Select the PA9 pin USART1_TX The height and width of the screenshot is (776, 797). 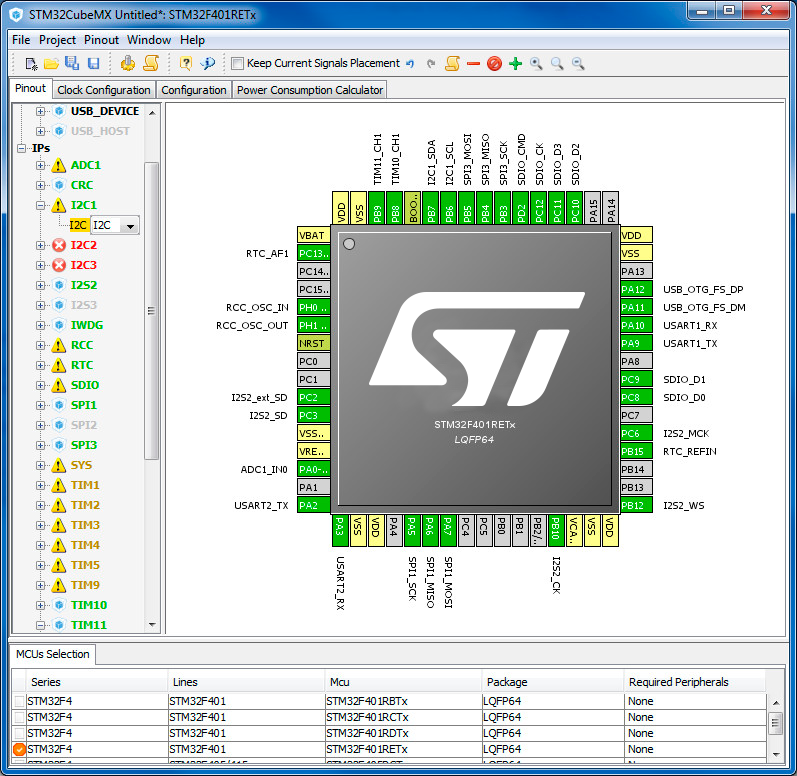point(636,343)
